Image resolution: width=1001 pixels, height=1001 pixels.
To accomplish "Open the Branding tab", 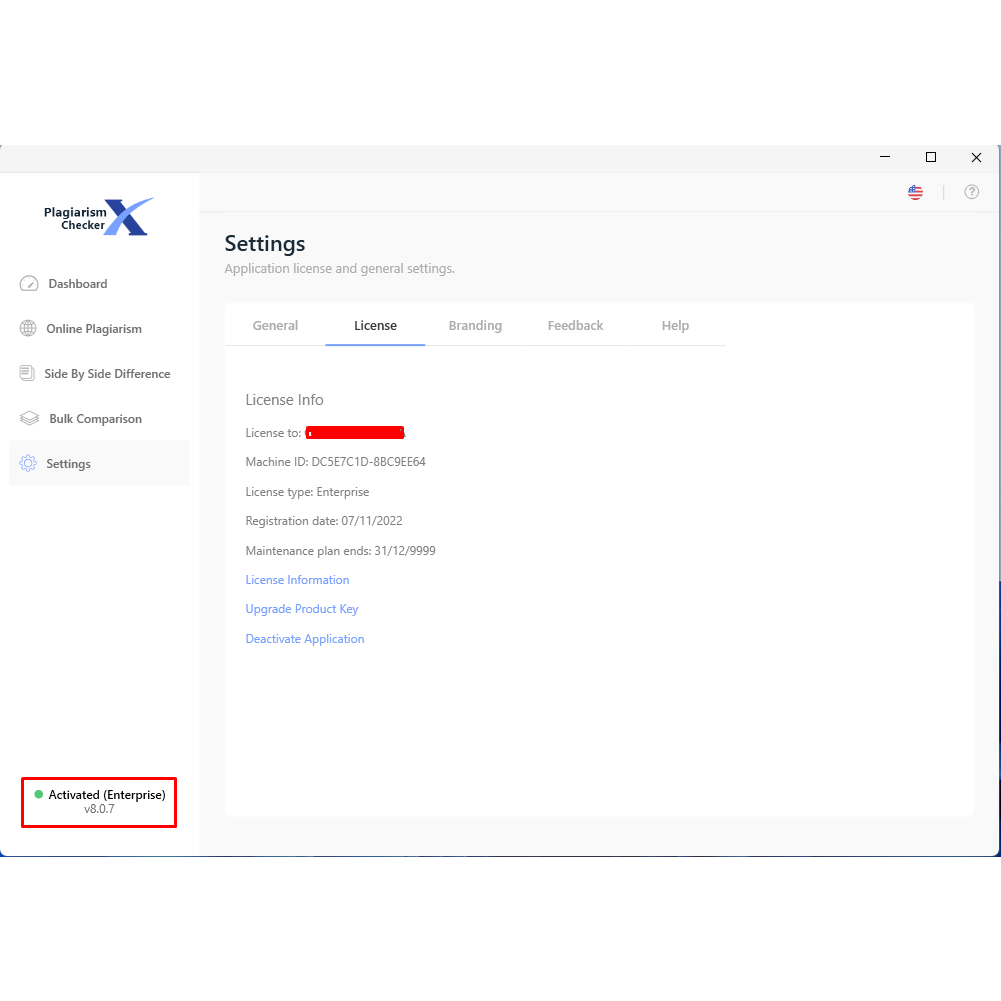I will click(x=475, y=326).
